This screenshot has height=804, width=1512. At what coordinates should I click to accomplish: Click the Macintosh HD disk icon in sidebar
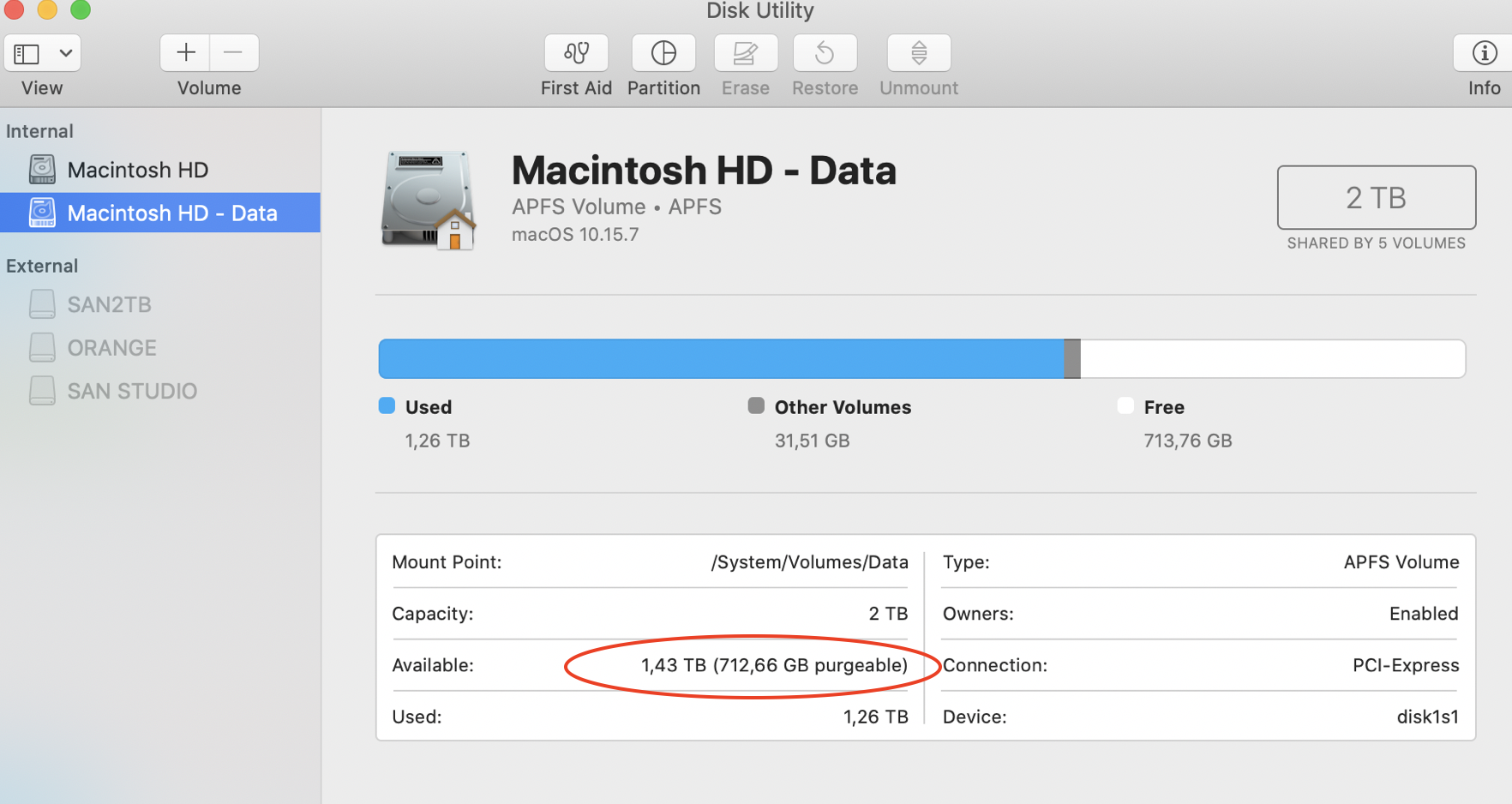42,170
